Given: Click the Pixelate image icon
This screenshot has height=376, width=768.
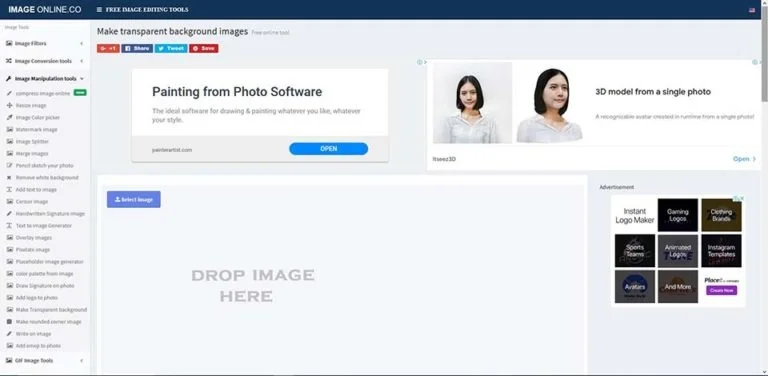Looking at the screenshot, I should click(x=9, y=250).
